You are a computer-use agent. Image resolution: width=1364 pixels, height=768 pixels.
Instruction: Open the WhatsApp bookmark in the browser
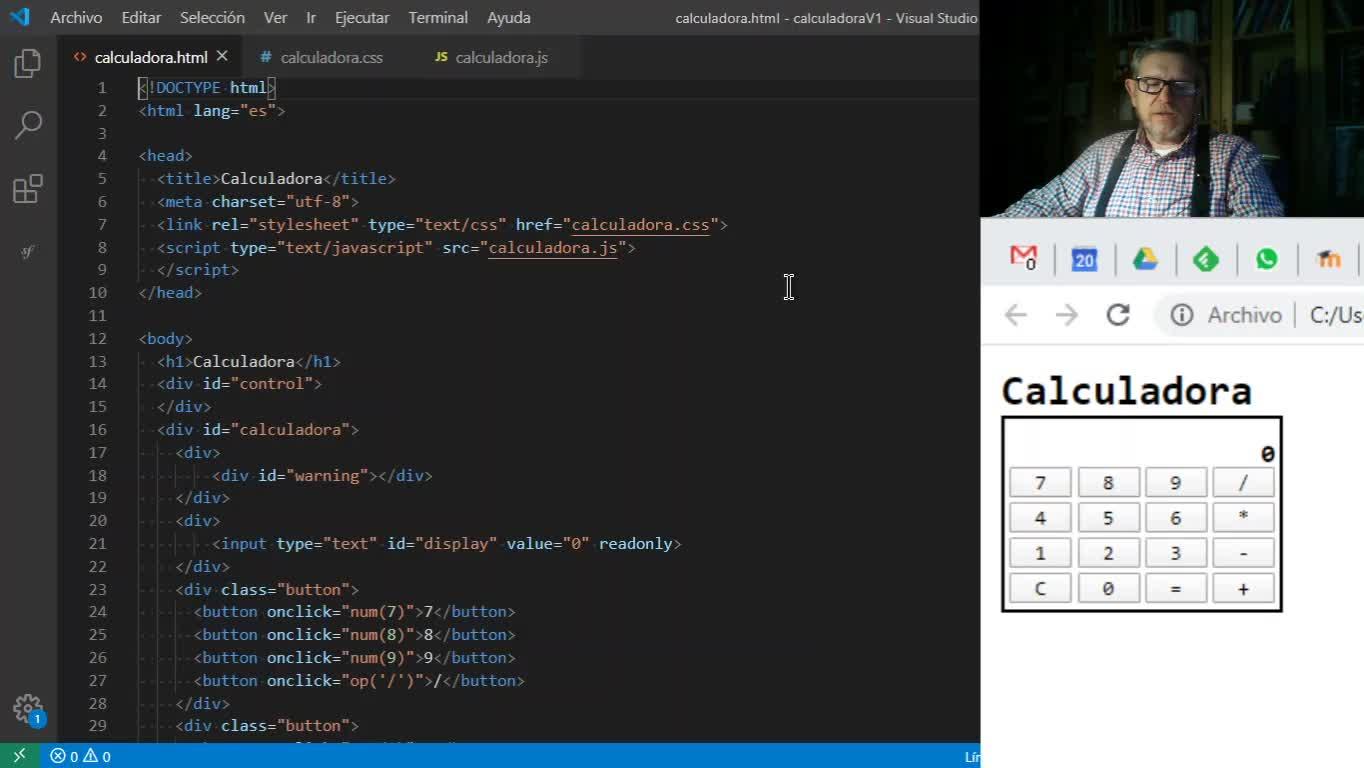1267,259
